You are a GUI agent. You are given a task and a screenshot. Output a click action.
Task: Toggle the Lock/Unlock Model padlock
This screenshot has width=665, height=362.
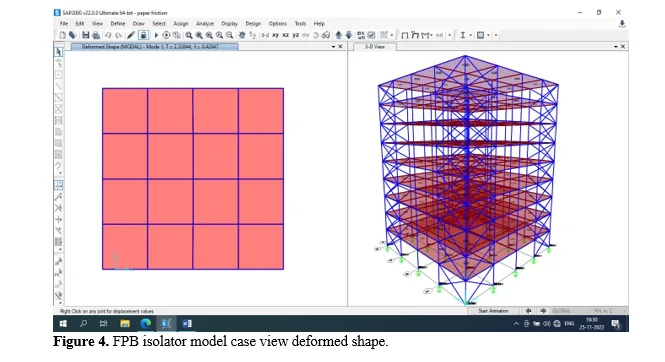(x=143, y=35)
